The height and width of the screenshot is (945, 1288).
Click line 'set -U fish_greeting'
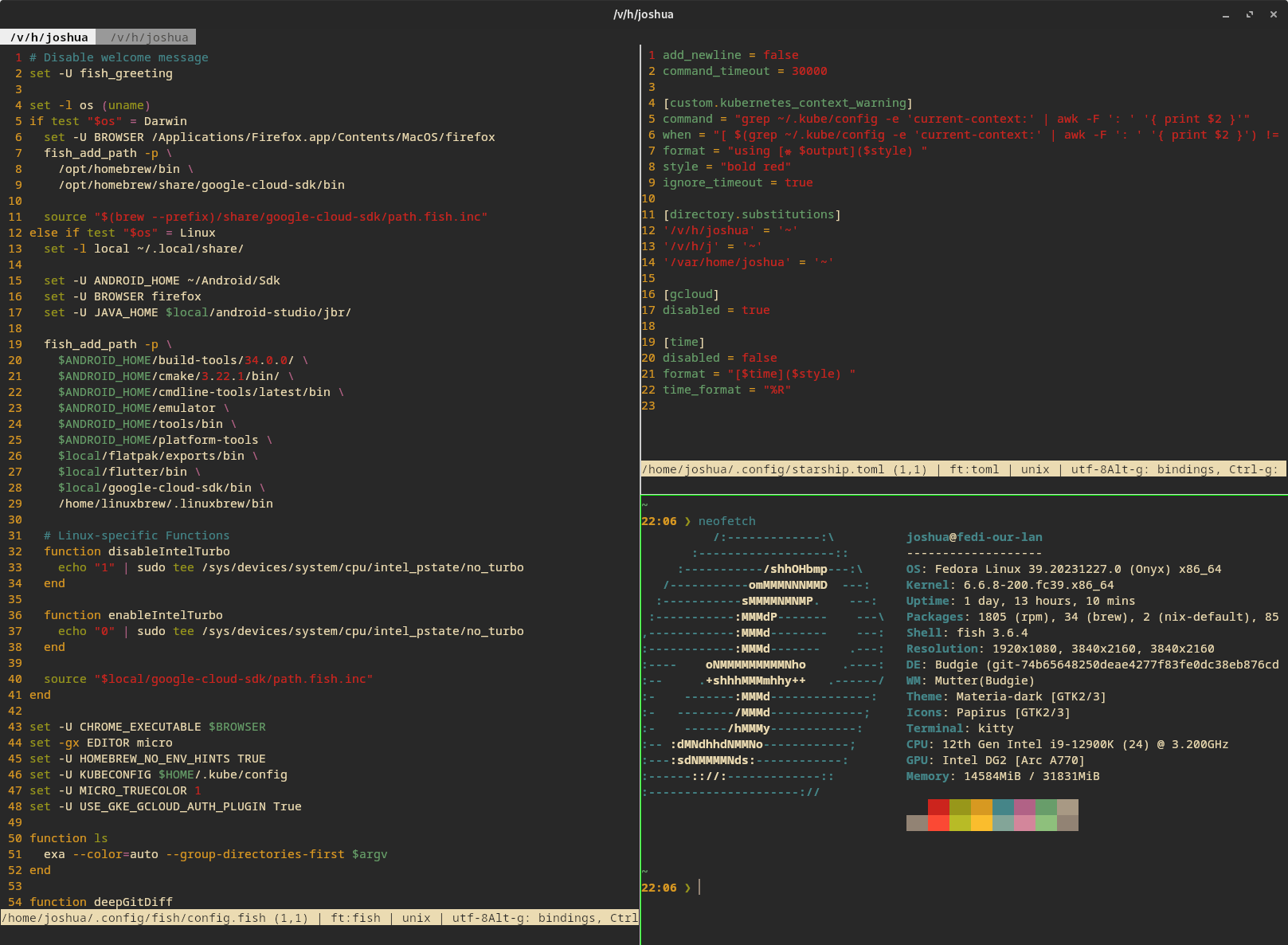(x=101, y=73)
